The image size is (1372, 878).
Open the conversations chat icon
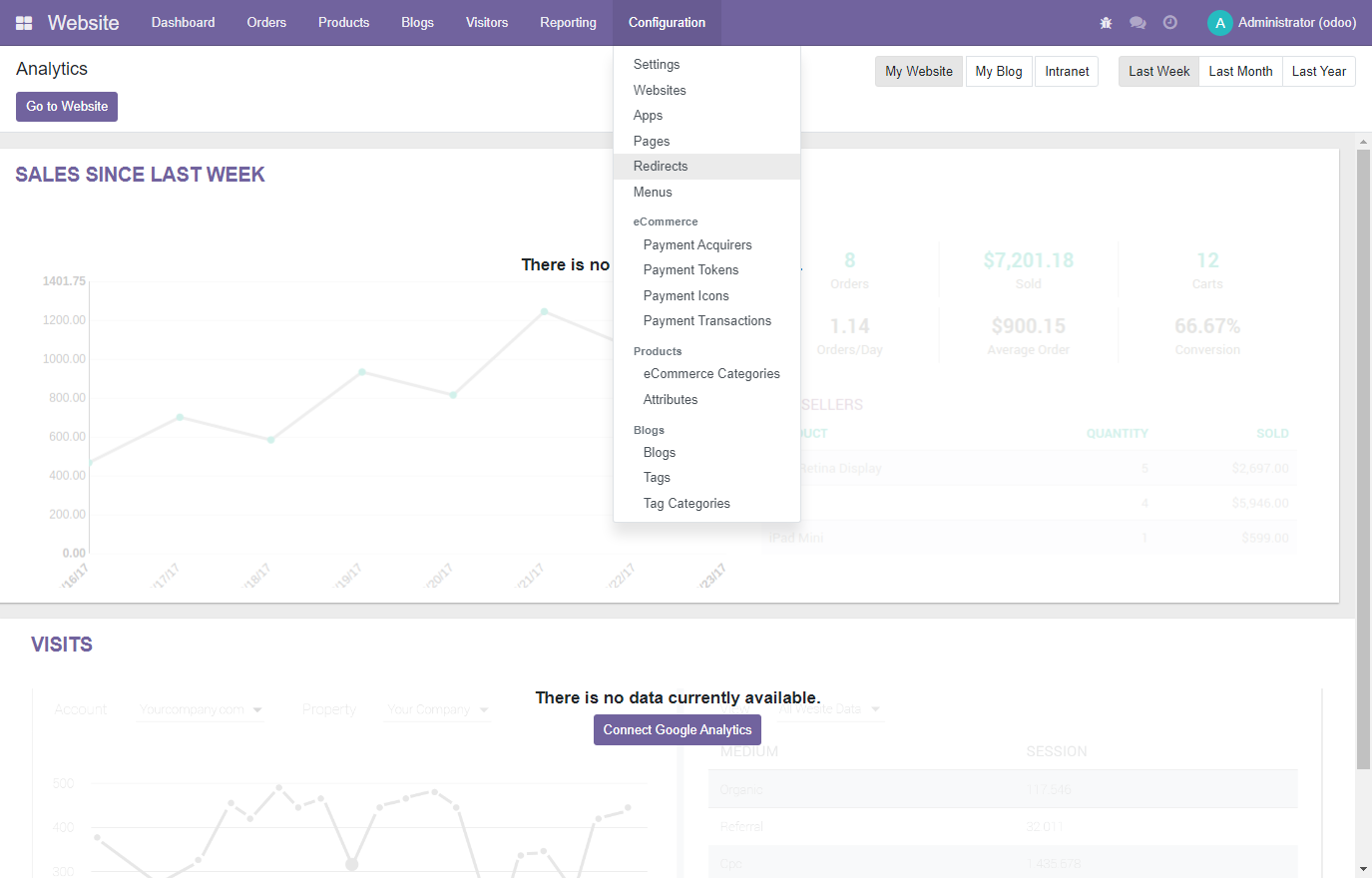pyautogui.click(x=1138, y=23)
